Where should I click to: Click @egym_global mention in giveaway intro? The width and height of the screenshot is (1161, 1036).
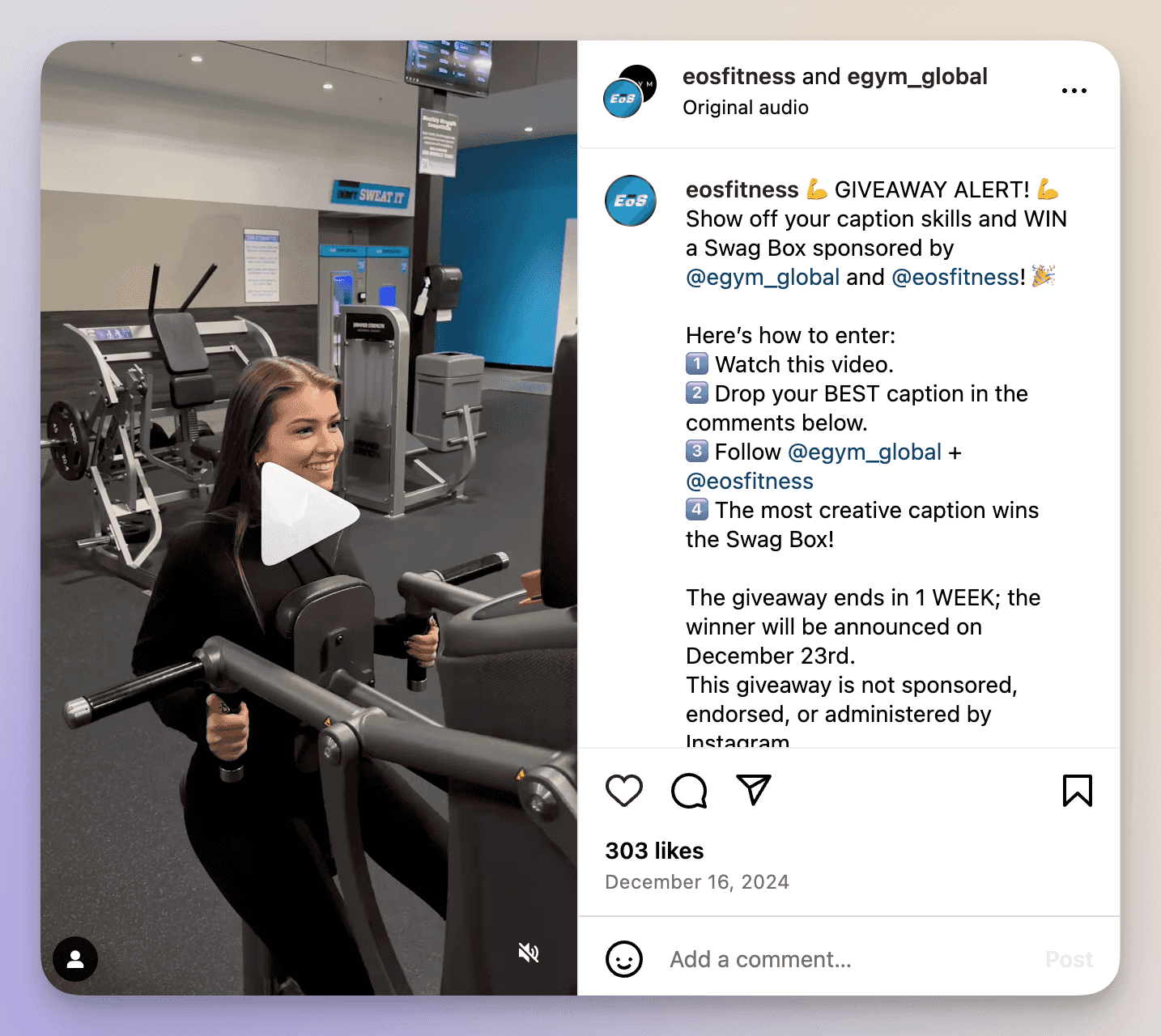[x=763, y=278]
